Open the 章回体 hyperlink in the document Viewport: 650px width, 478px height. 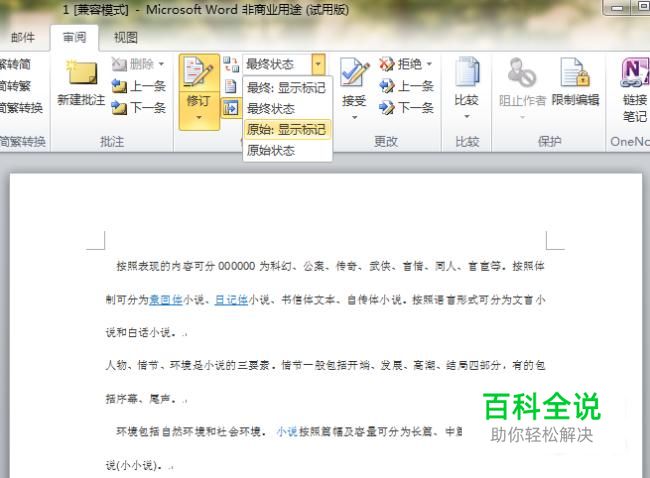tap(165, 299)
